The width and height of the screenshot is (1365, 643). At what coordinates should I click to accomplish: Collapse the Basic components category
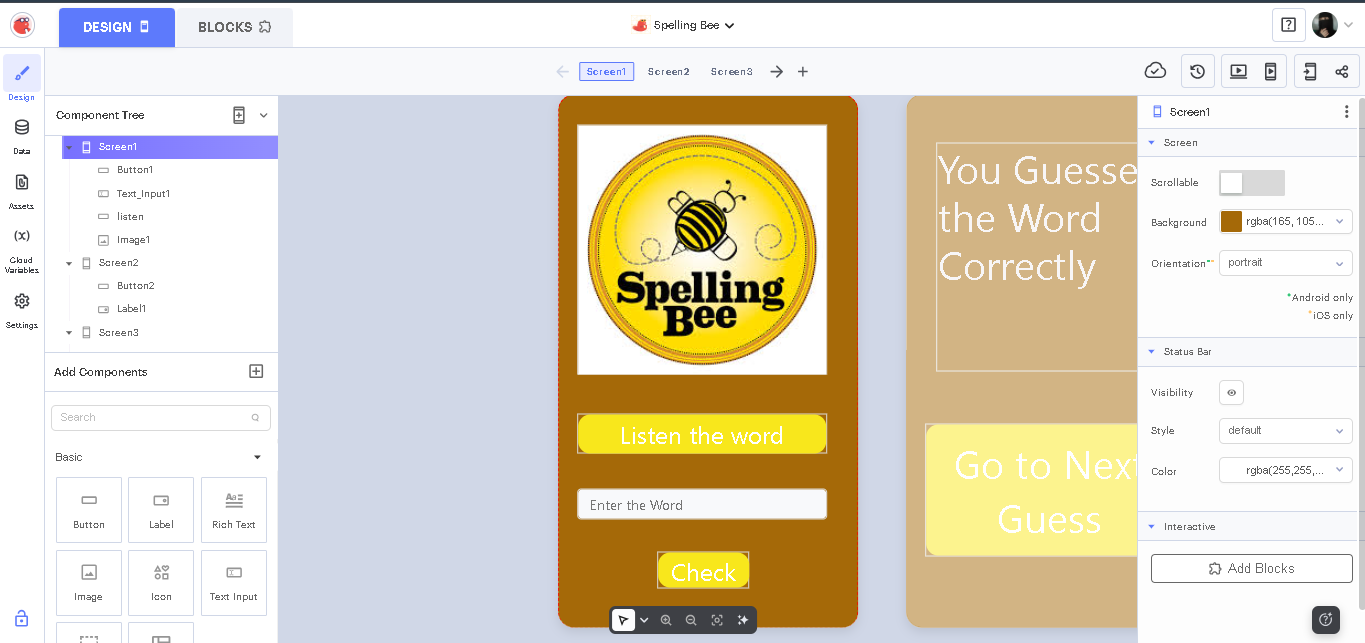pyautogui.click(x=257, y=457)
